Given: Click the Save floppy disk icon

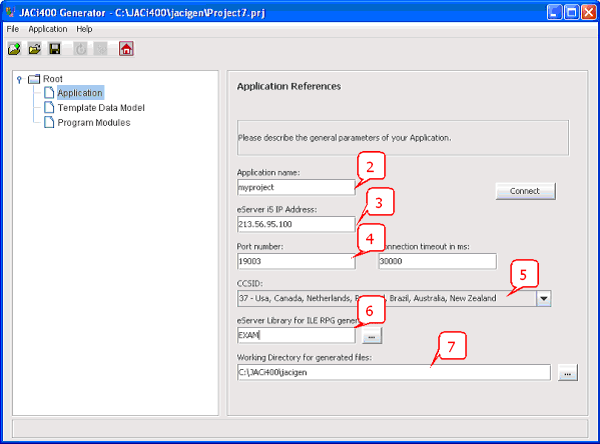Looking at the screenshot, I should (55, 48).
